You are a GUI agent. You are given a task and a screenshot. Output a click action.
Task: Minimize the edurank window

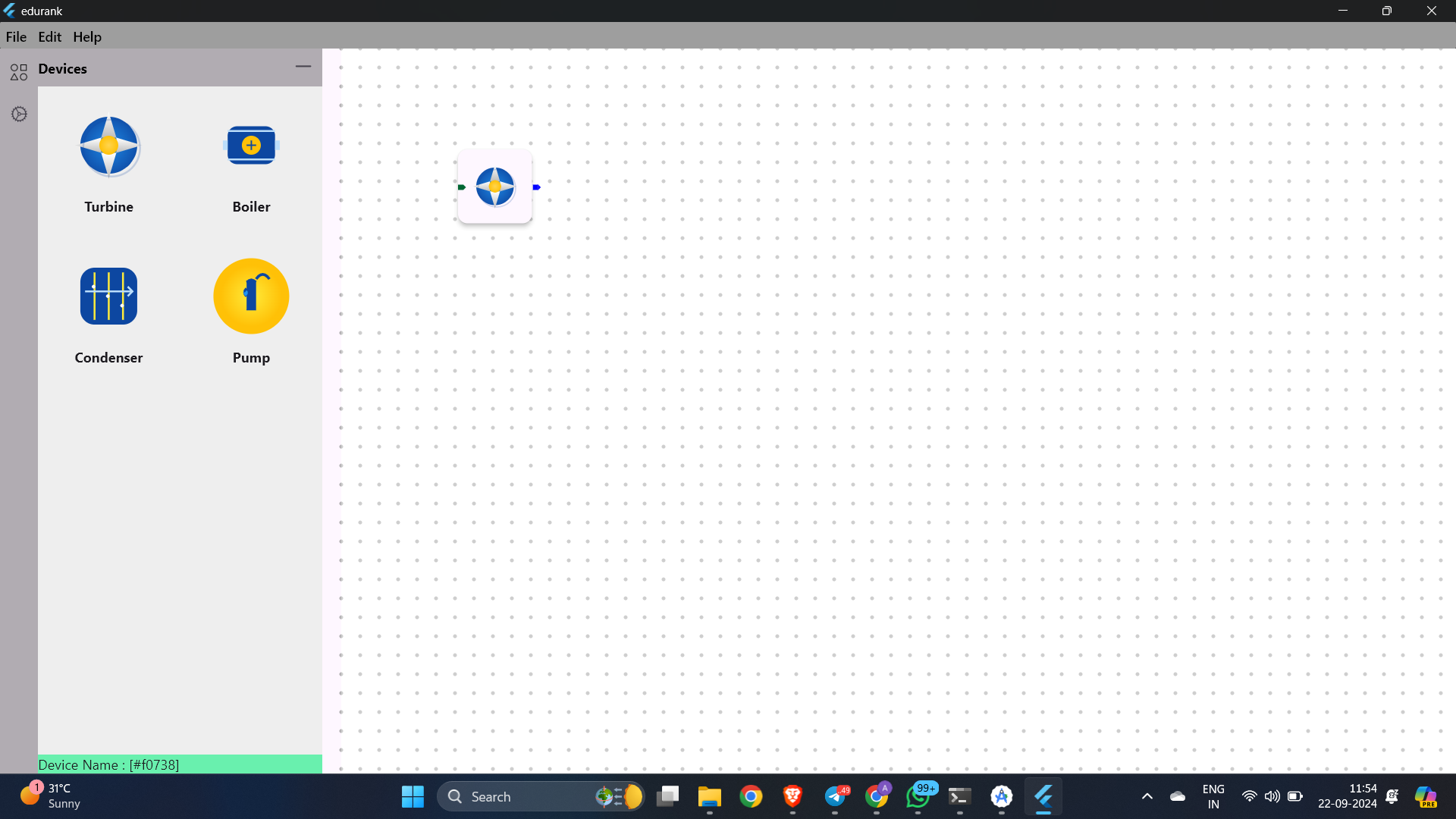tap(1343, 11)
